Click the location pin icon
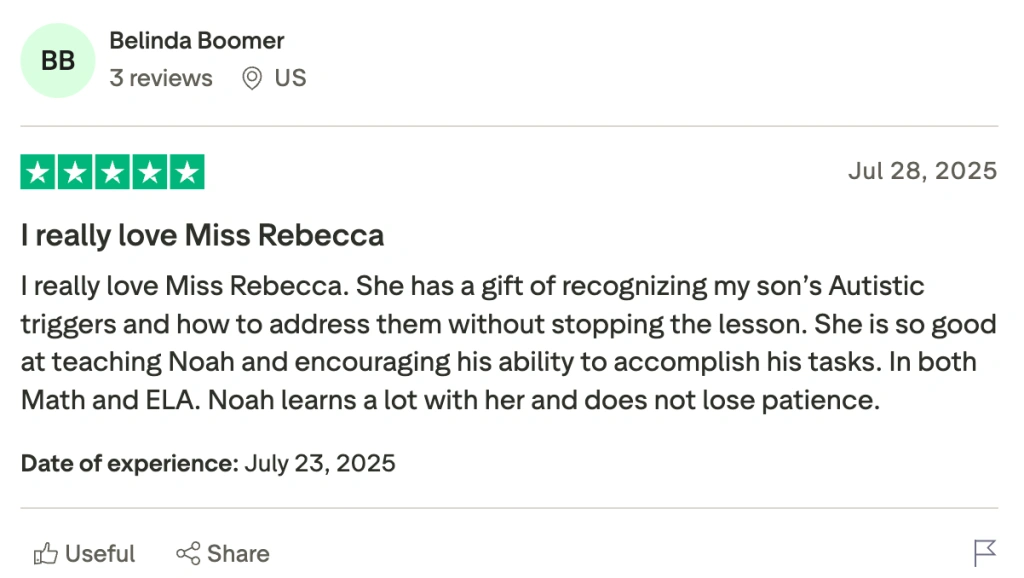The height and width of the screenshot is (578, 1024). point(252,77)
